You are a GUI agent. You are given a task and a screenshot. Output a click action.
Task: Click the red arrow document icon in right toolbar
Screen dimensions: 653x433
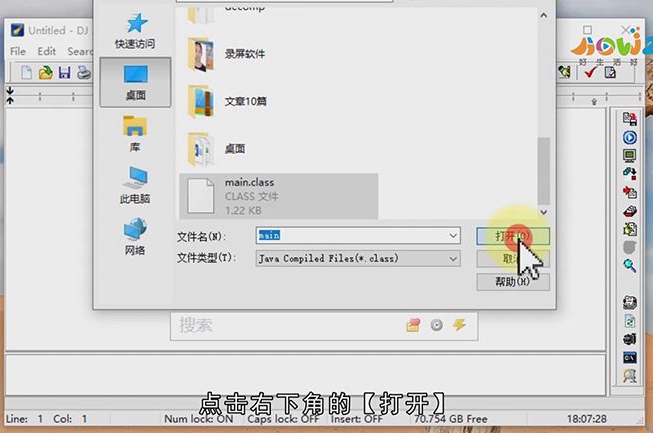point(630,192)
